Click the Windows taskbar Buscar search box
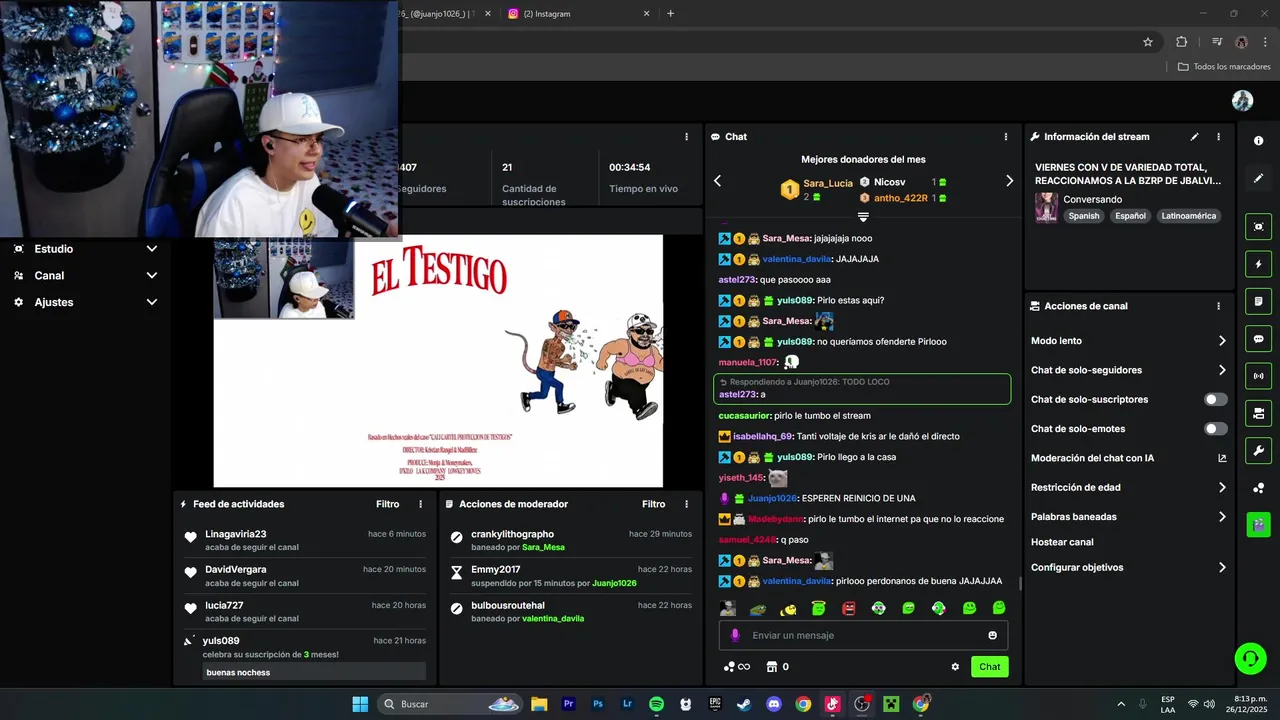Viewport: 1280px width, 720px height. [x=448, y=704]
